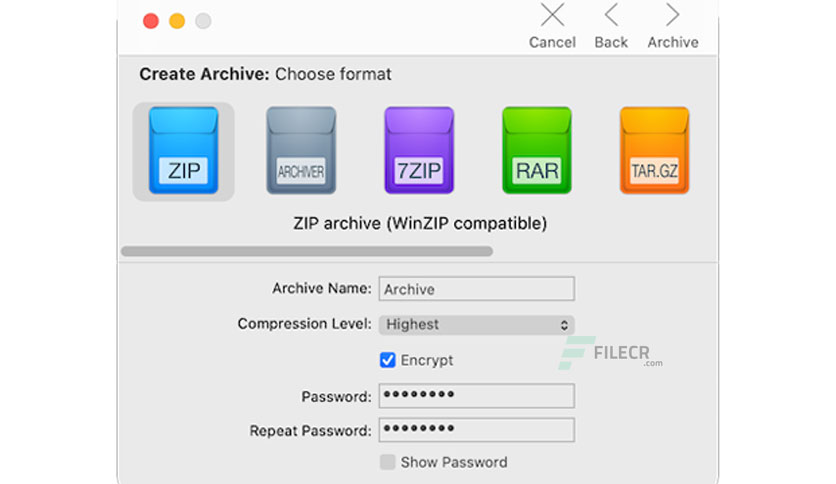Go Back using the left chevron
836x484 pixels.
[x=611, y=25]
